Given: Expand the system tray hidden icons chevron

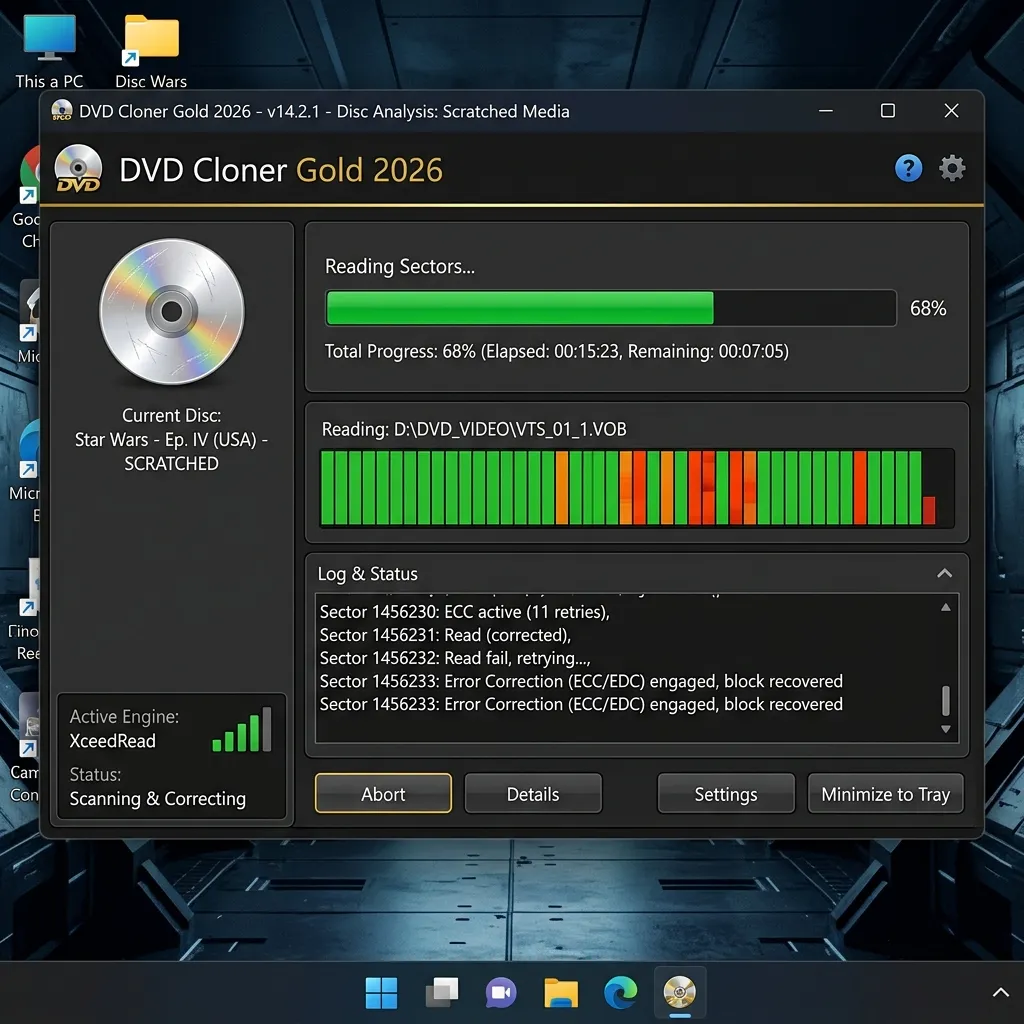Looking at the screenshot, I should coord(1000,993).
